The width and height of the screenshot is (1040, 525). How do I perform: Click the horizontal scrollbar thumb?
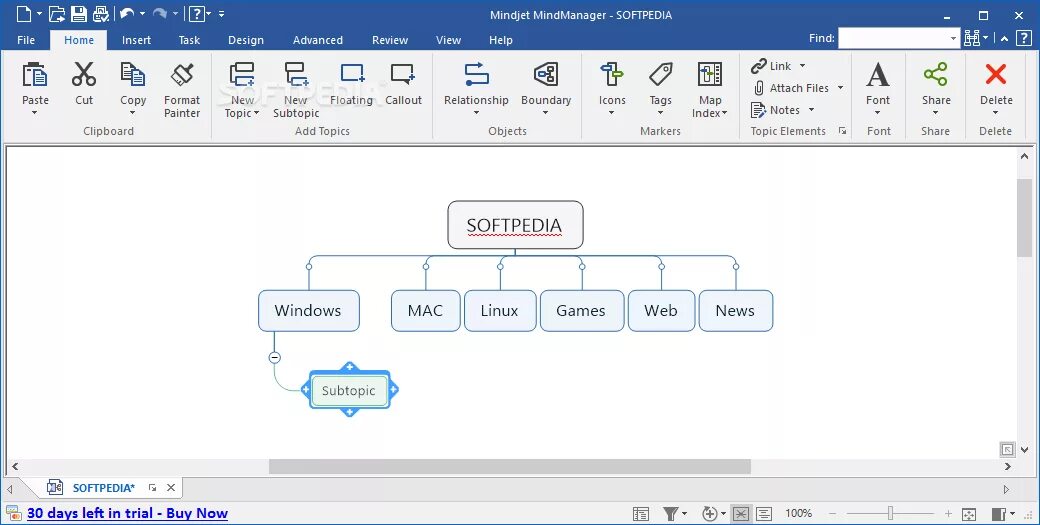click(509, 467)
